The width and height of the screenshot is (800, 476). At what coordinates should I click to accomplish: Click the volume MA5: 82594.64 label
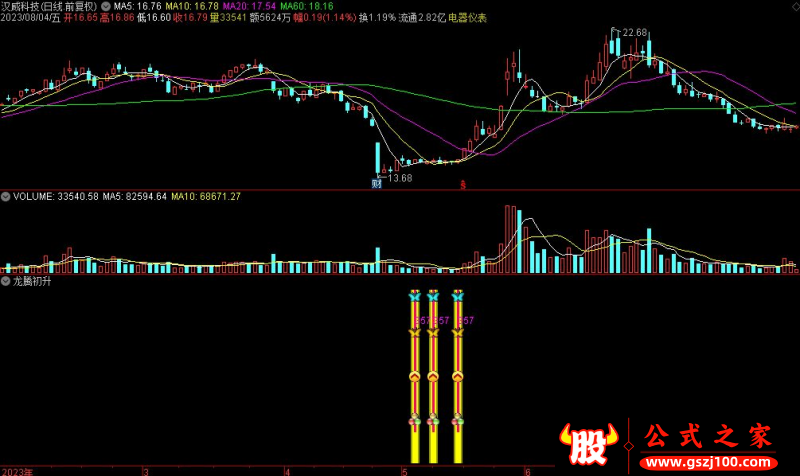(x=135, y=196)
